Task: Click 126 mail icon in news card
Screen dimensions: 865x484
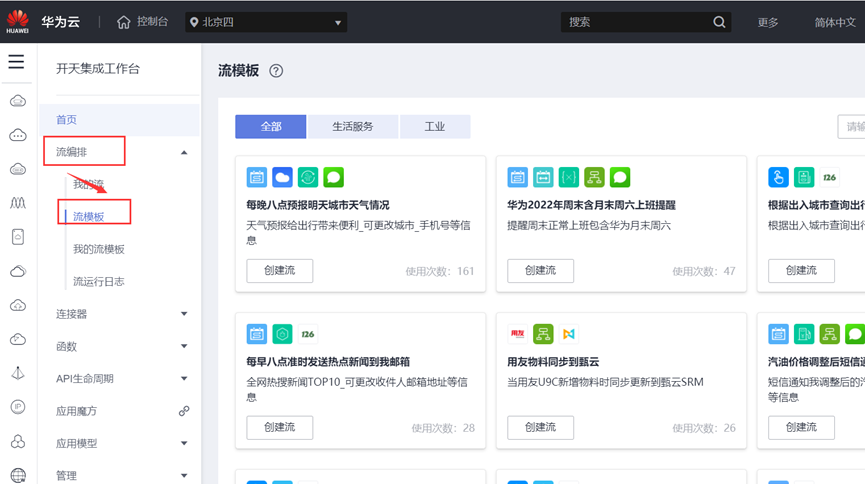Action: pyautogui.click(x=308, y=334)
